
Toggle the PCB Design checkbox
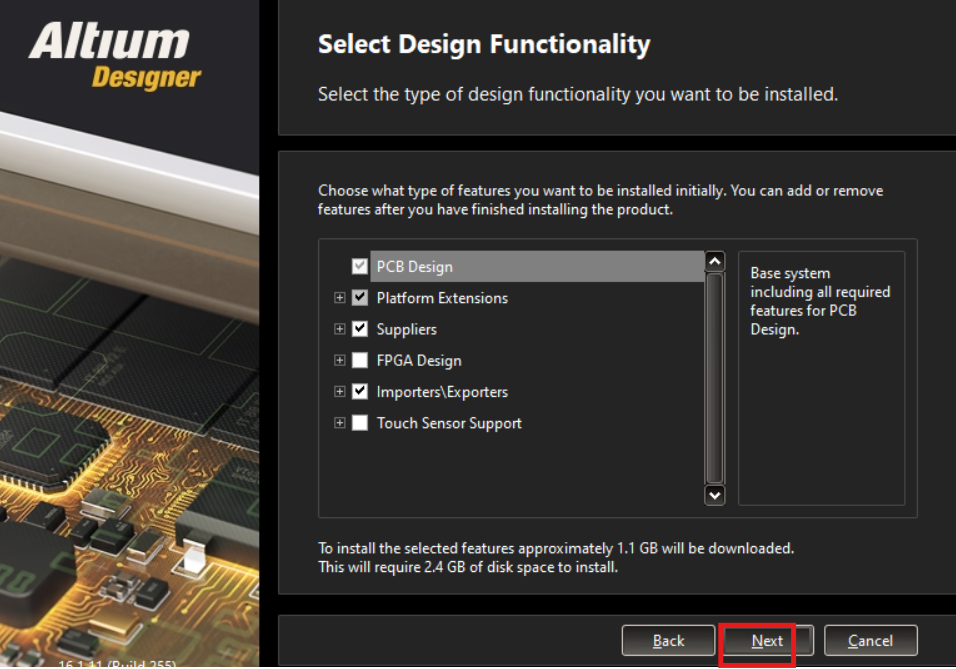tap(360, 267)
